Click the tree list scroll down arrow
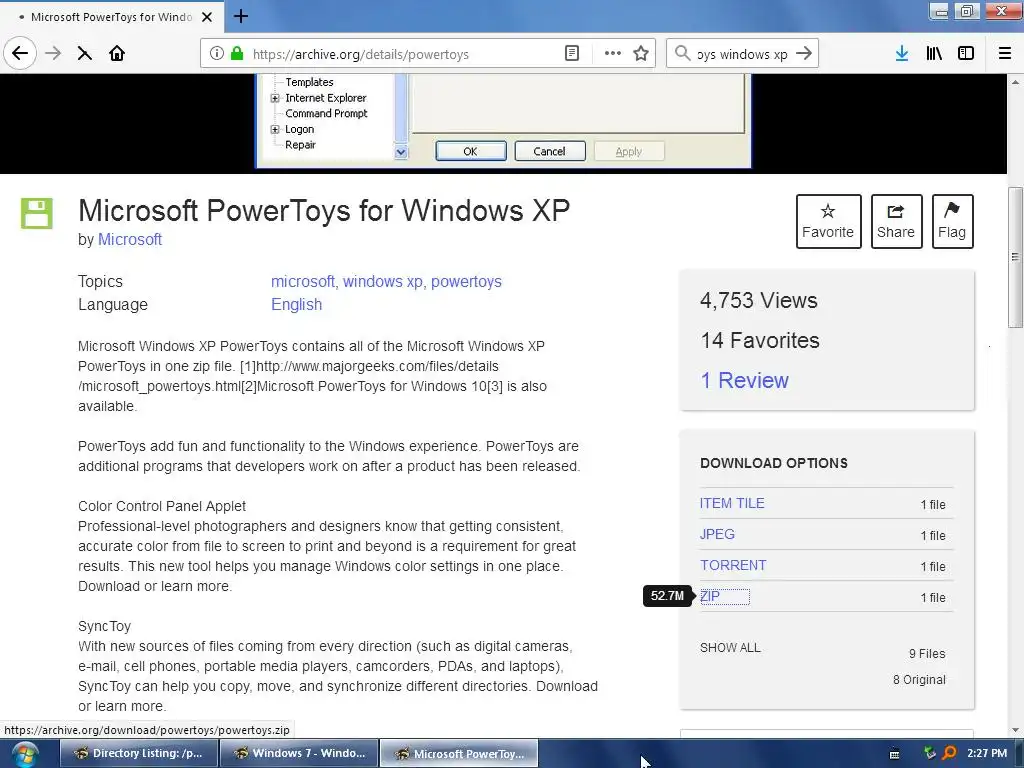The image size is (1024, 768). (x=401, y=152)
